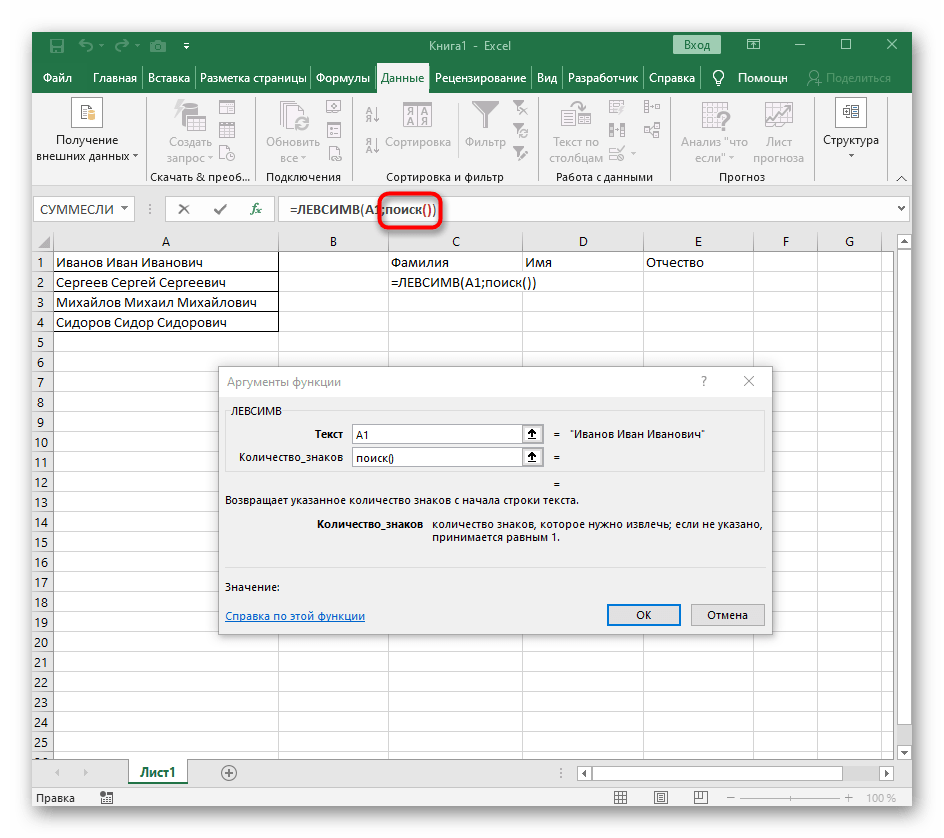Image resolution: width=944 pixels, height=838 pixels.
Task: Click the Количество_знаков input field
Action: (436, 458)
